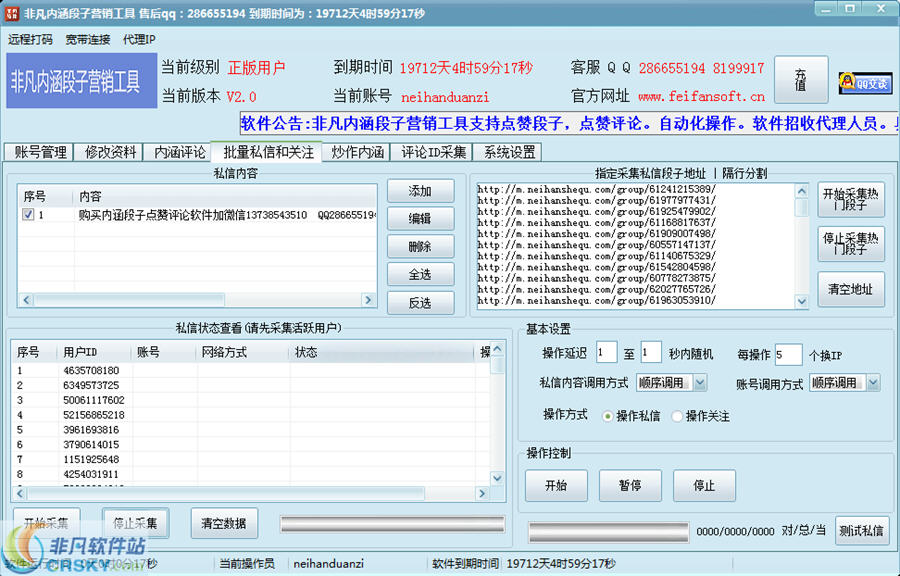Click the 账号 column header
900x576 pixels.
[x=164, y=352]
